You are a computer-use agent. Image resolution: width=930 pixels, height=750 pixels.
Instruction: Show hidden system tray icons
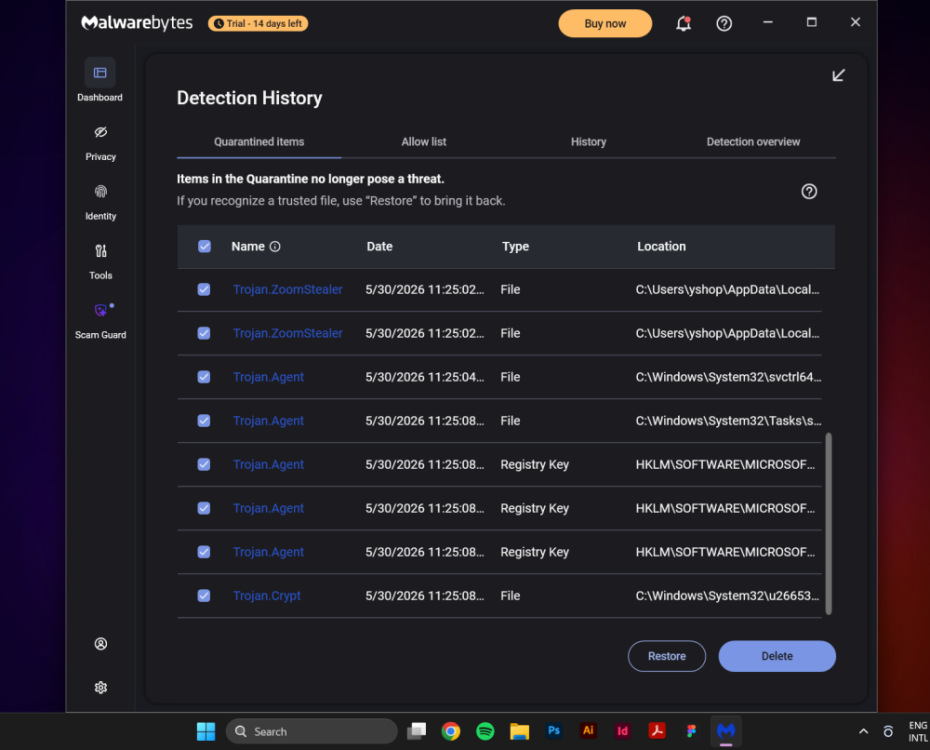(x=864, y=732)
